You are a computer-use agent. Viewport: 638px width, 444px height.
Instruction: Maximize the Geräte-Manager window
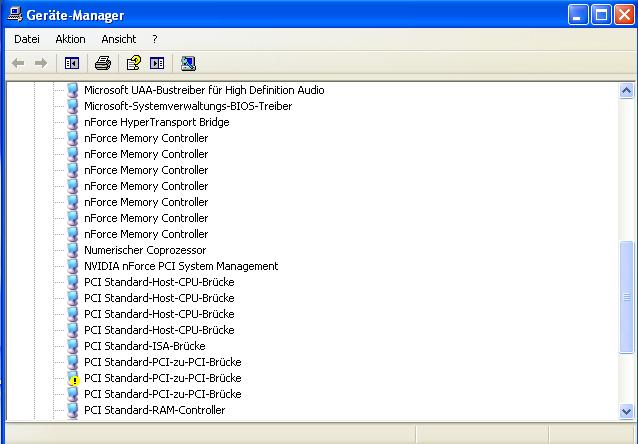tap(601, 15)
